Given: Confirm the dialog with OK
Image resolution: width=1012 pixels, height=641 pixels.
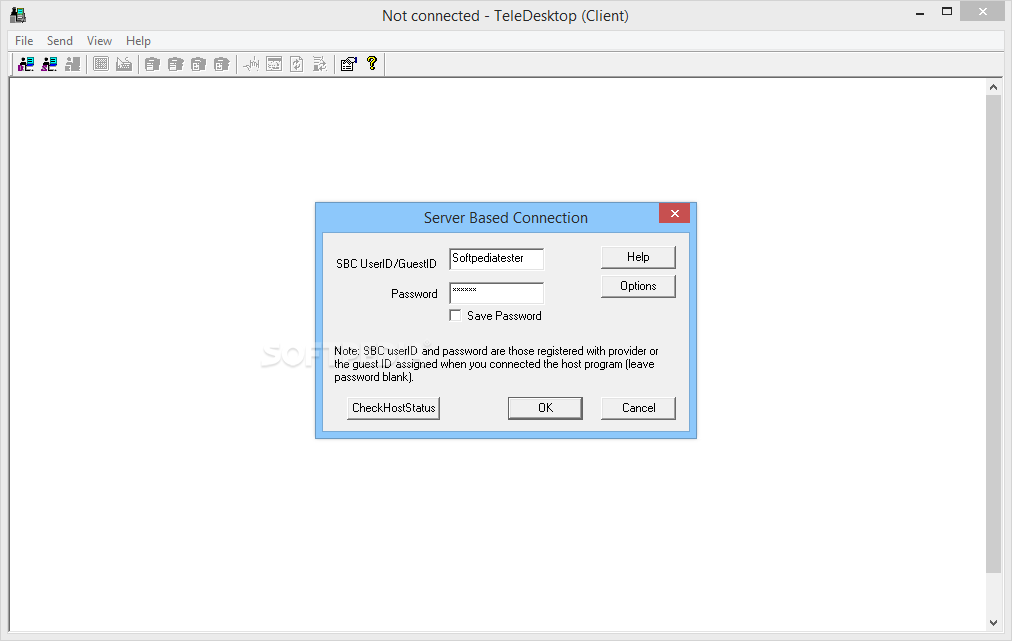Looking at the screenshot, I should (545, 408).
